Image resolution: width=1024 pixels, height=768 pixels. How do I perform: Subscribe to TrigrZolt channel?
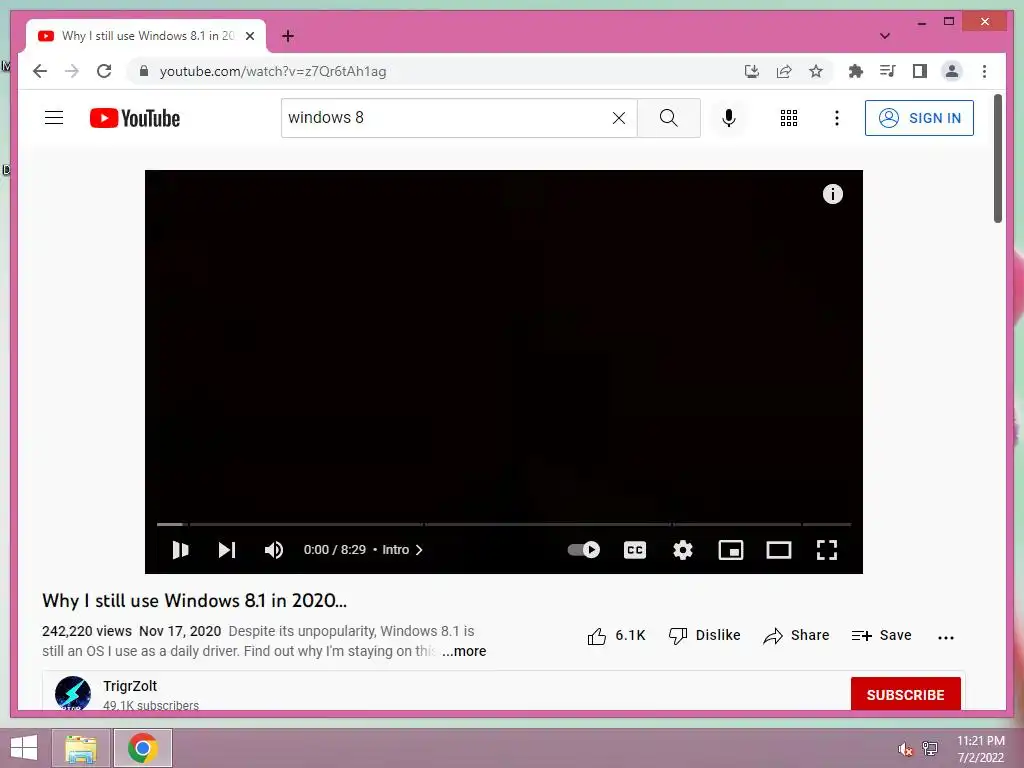coord(905,694)
